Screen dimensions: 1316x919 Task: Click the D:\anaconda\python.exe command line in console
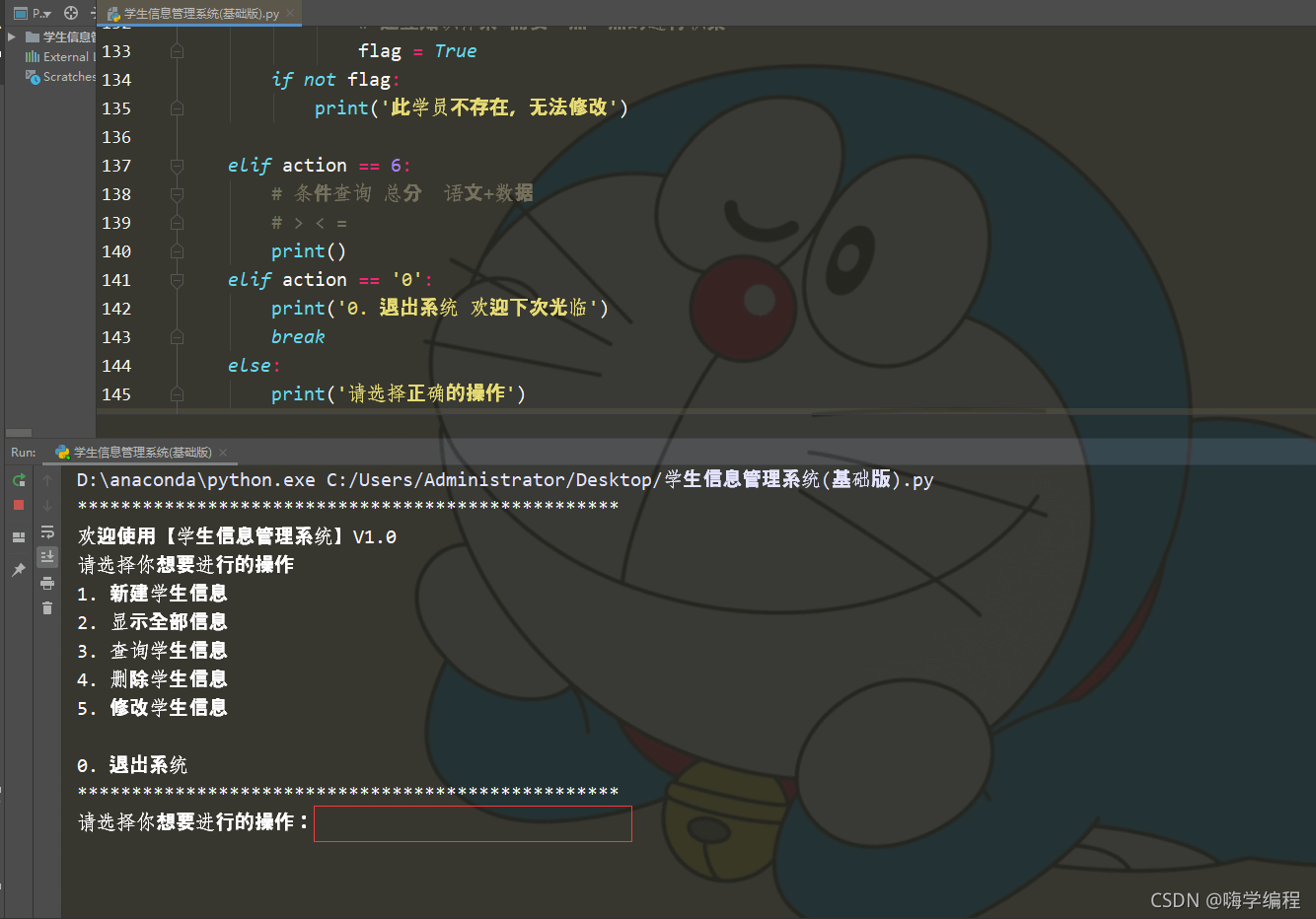pos(505,480)
